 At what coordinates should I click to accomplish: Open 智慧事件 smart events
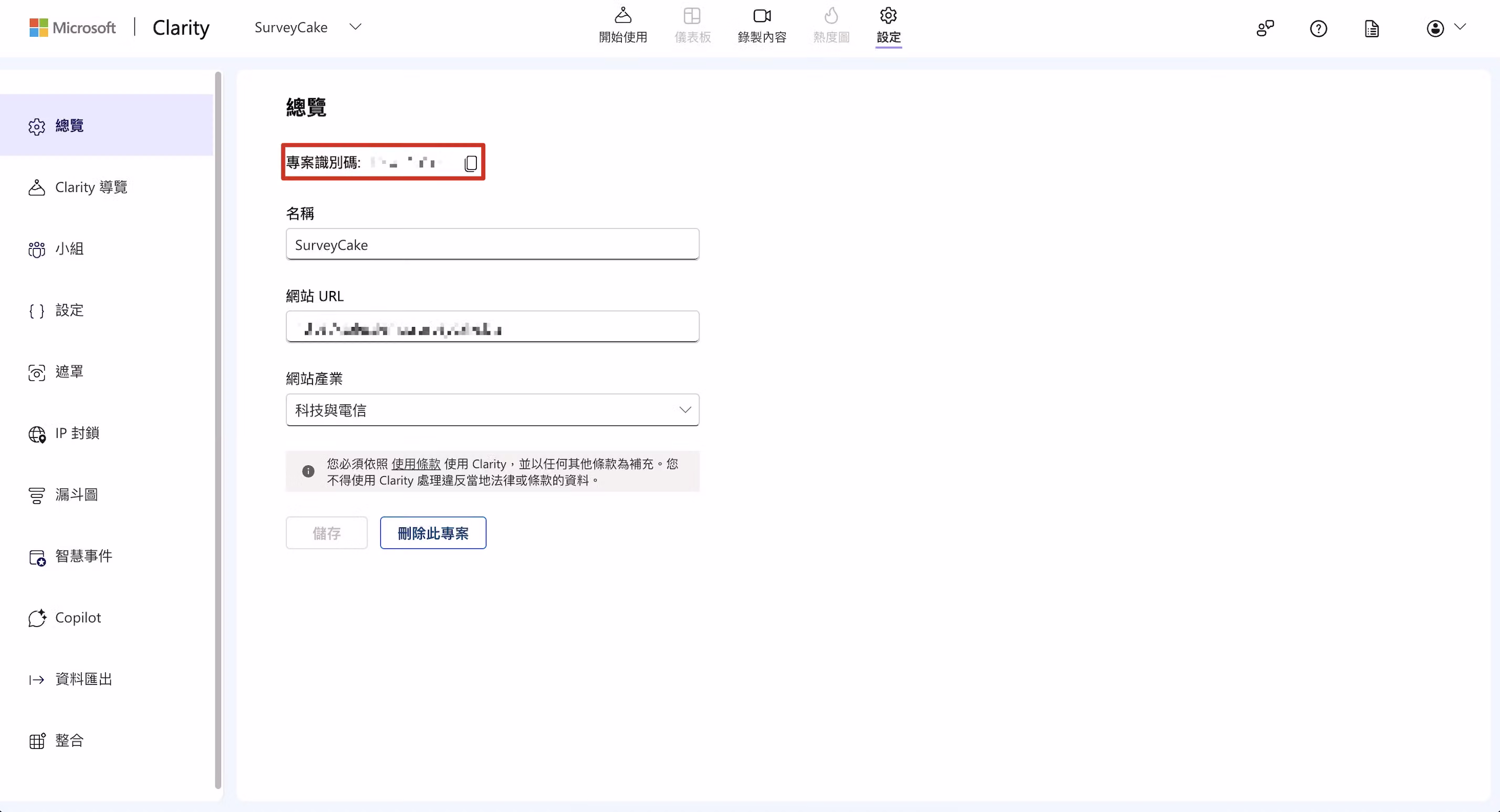[x=107, y=556]
